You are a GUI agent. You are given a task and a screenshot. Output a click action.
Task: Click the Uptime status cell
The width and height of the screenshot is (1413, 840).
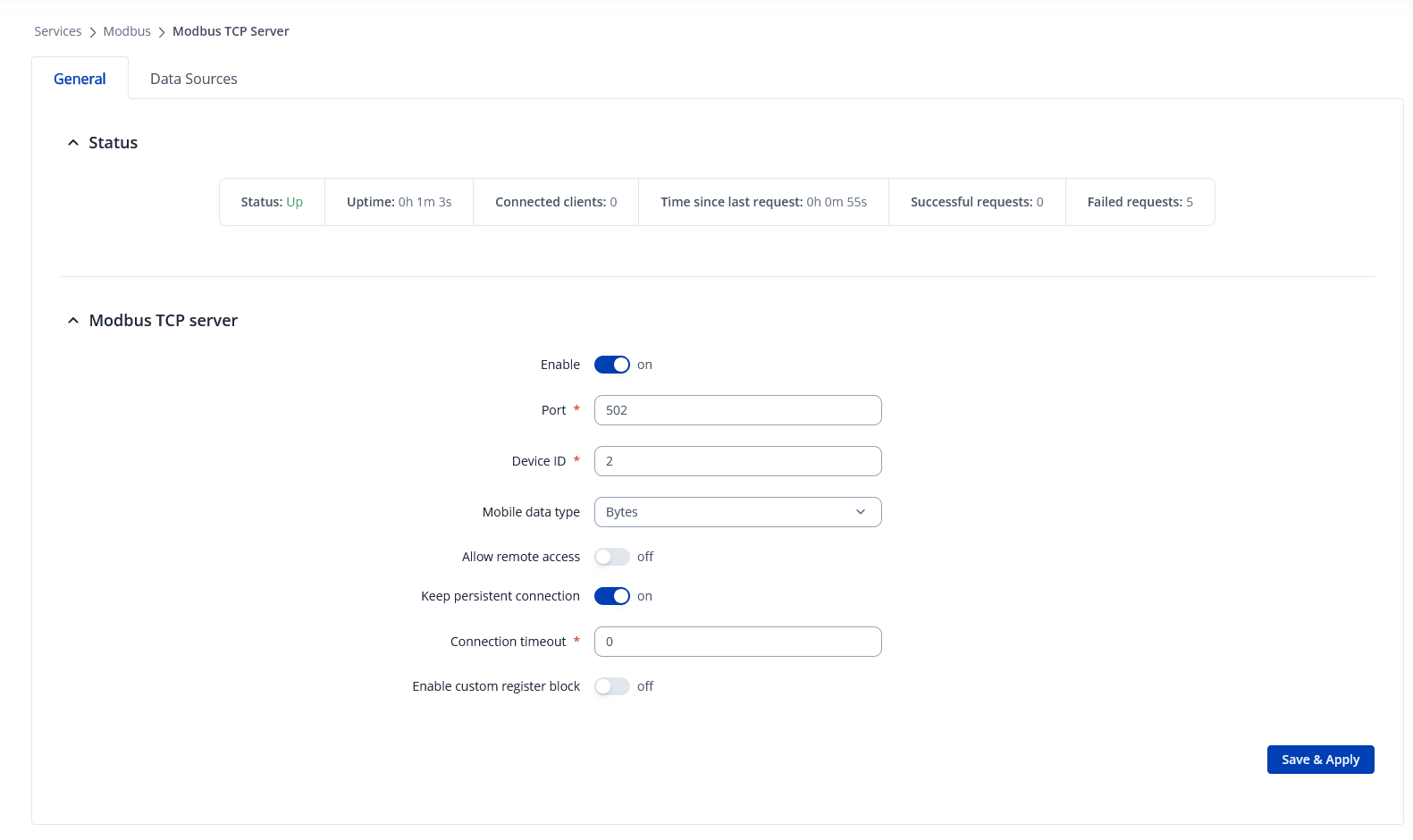coord(399,202)
